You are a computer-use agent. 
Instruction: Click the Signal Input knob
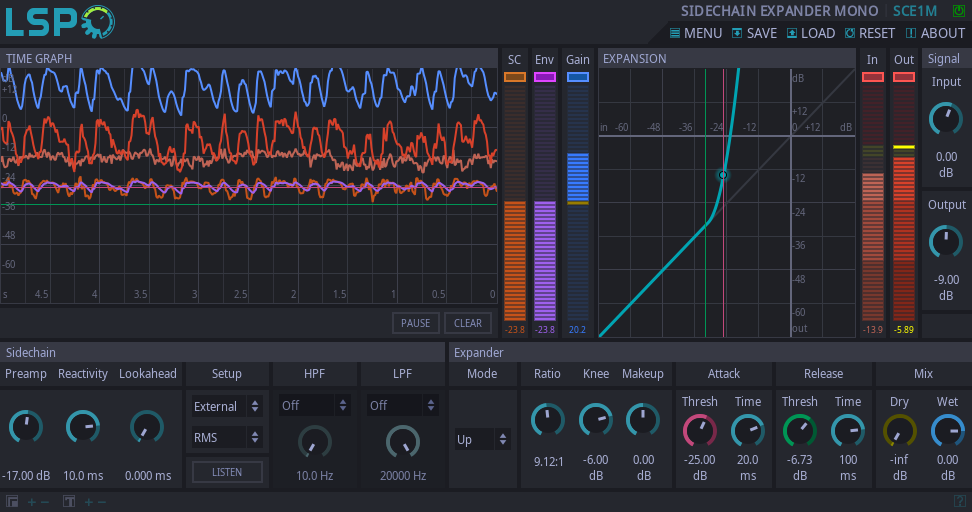pos(946,119)
